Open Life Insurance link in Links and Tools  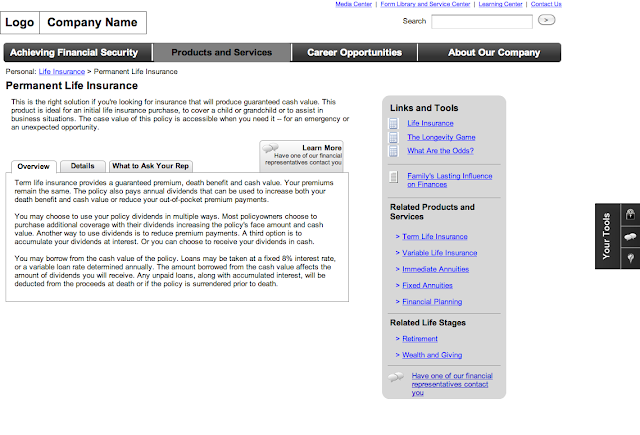[x=430, y=123]
